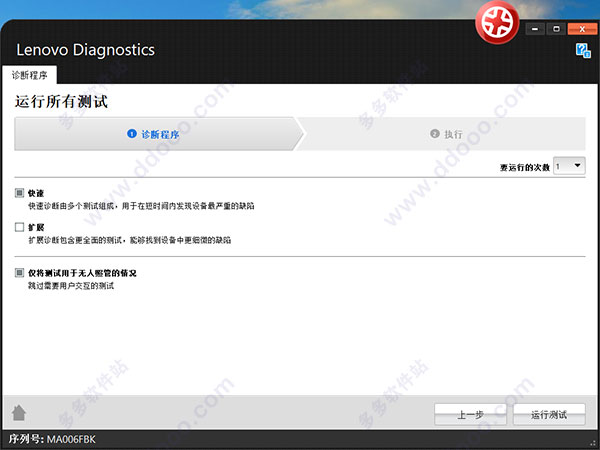Screen dimensions: 600x450
Task: Open the 要运行的次数 dropdown
Action: [x=568, y=165]
